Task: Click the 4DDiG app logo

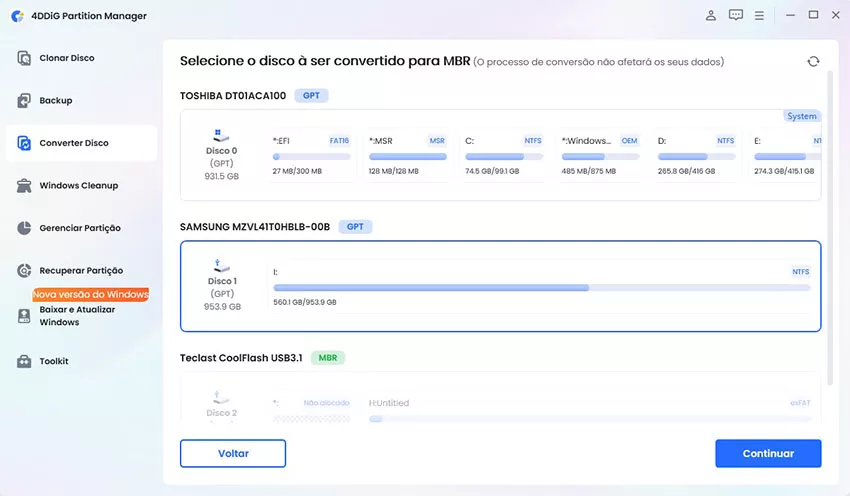Action: (x=17, y=16)
